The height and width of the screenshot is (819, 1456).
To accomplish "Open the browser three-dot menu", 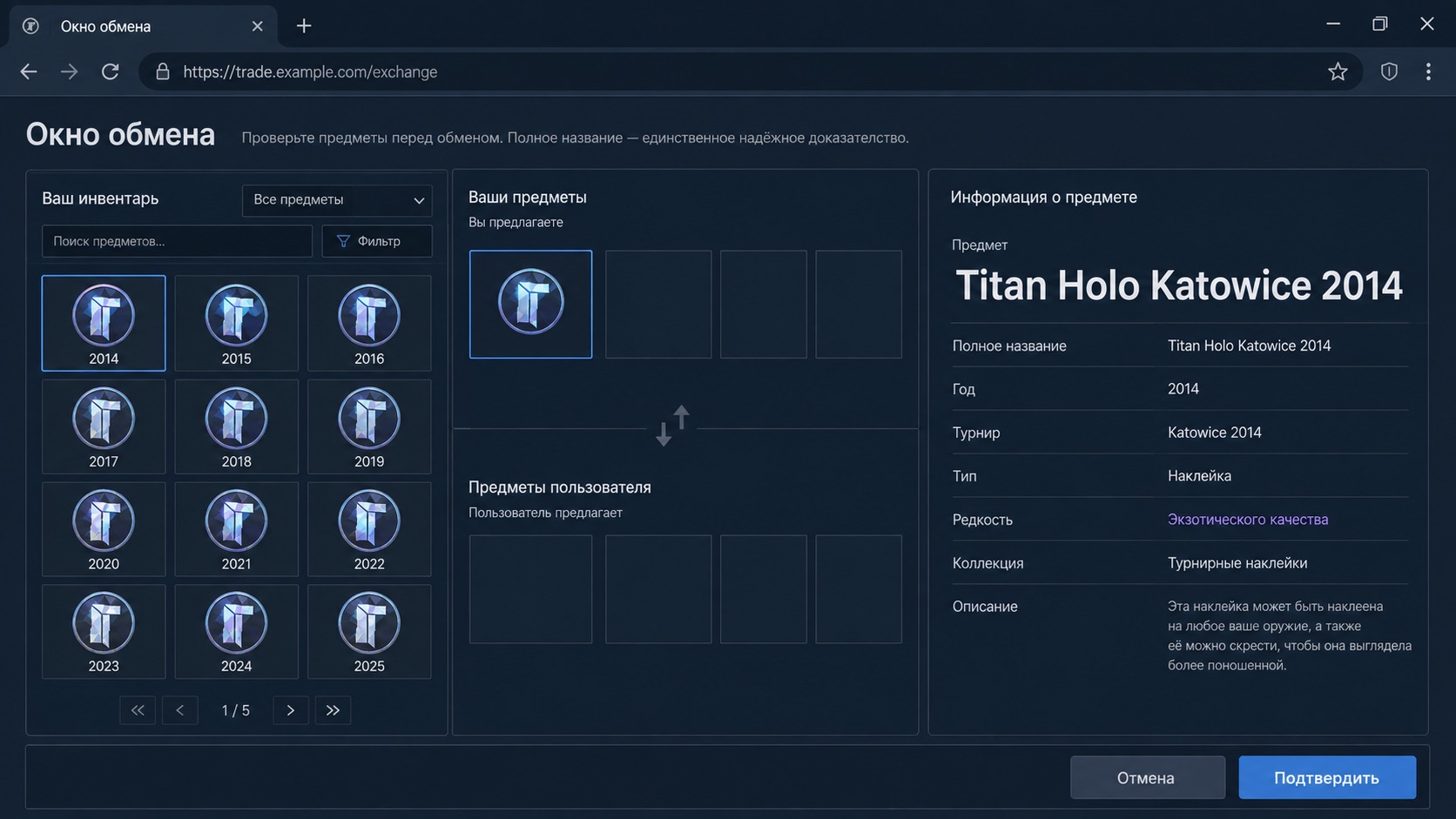I will click(x=1428, y=71).
